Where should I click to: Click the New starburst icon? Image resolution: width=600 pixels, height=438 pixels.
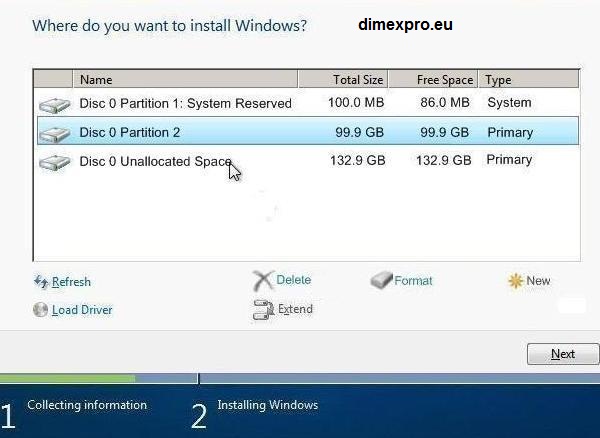(515, 281)
